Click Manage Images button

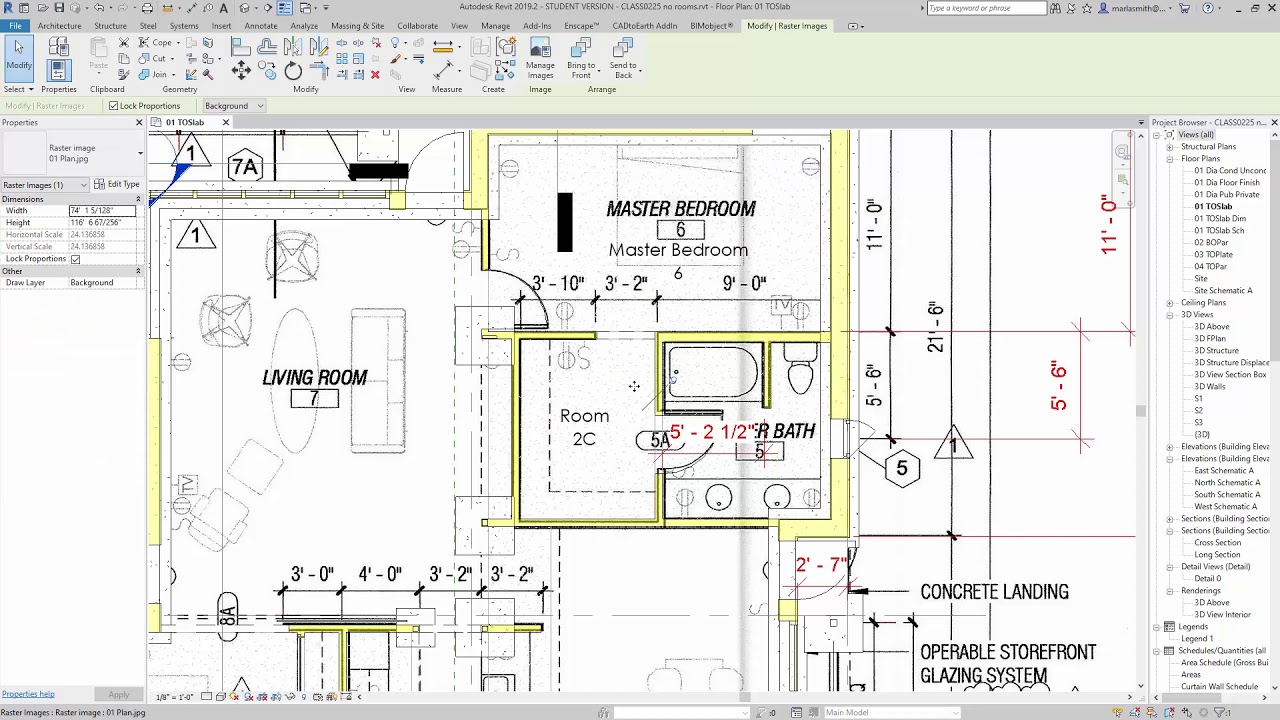540,59
